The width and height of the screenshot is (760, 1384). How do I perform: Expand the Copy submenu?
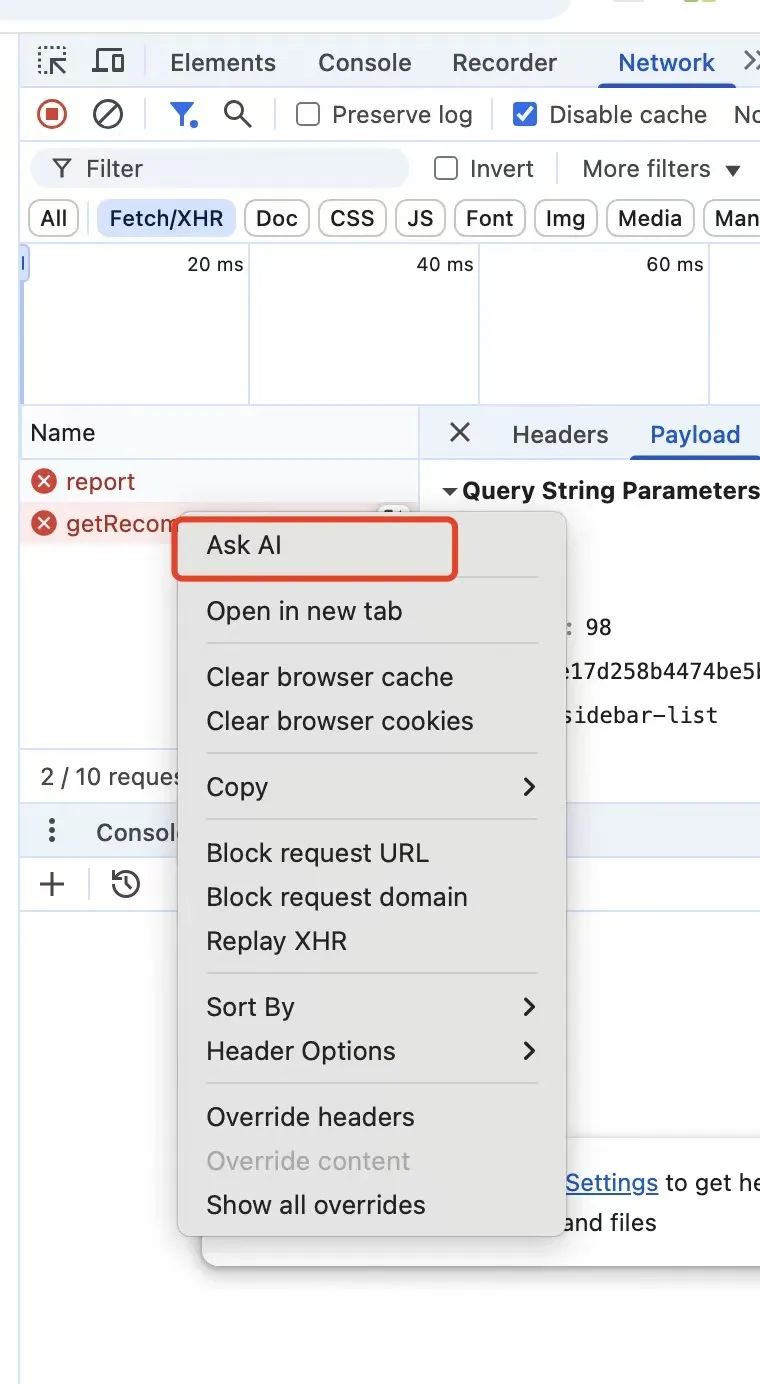pyautogui.click(x=370, y=787)
